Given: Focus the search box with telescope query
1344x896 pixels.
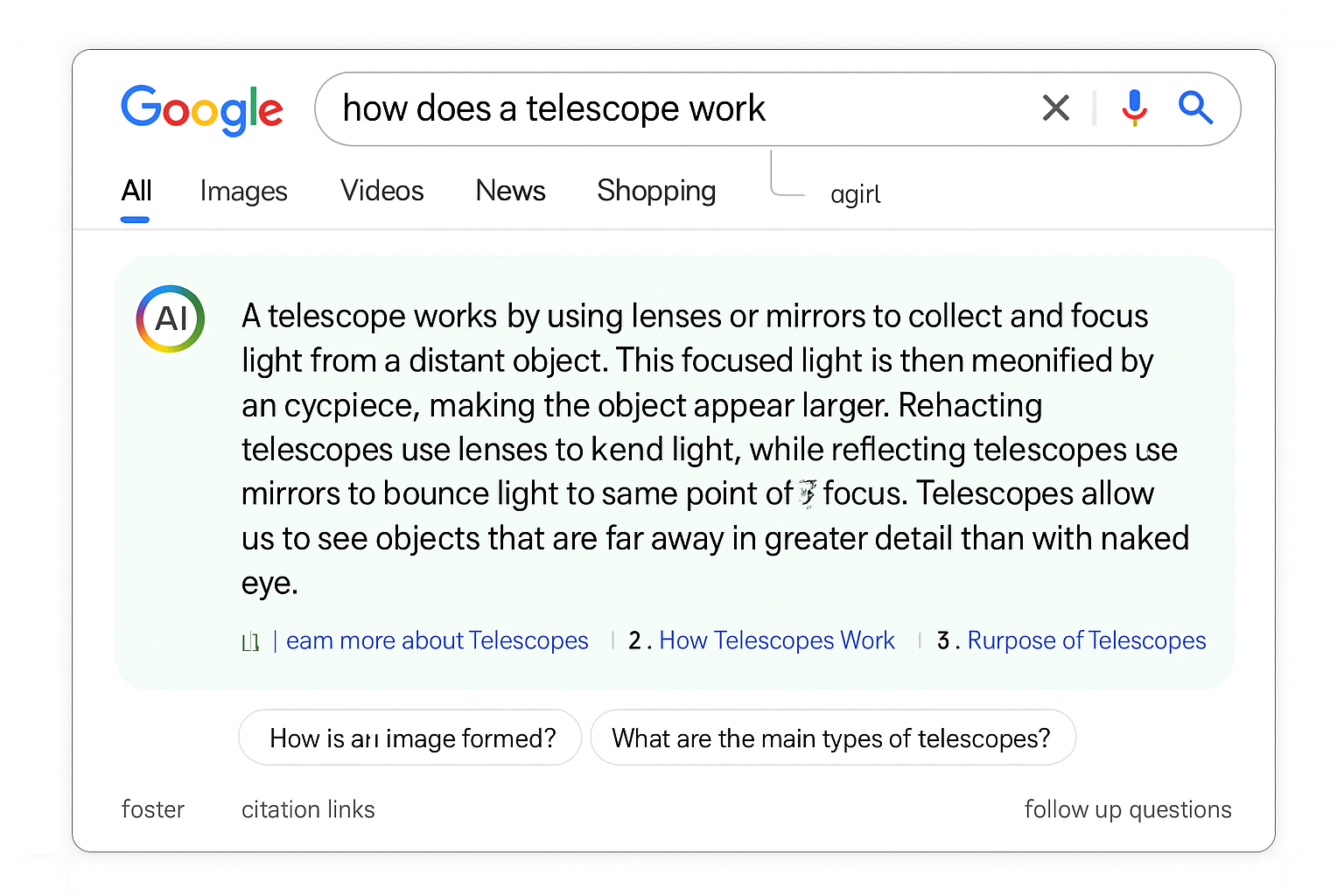Looking at the screenshot, I should [x=777, y=109].
